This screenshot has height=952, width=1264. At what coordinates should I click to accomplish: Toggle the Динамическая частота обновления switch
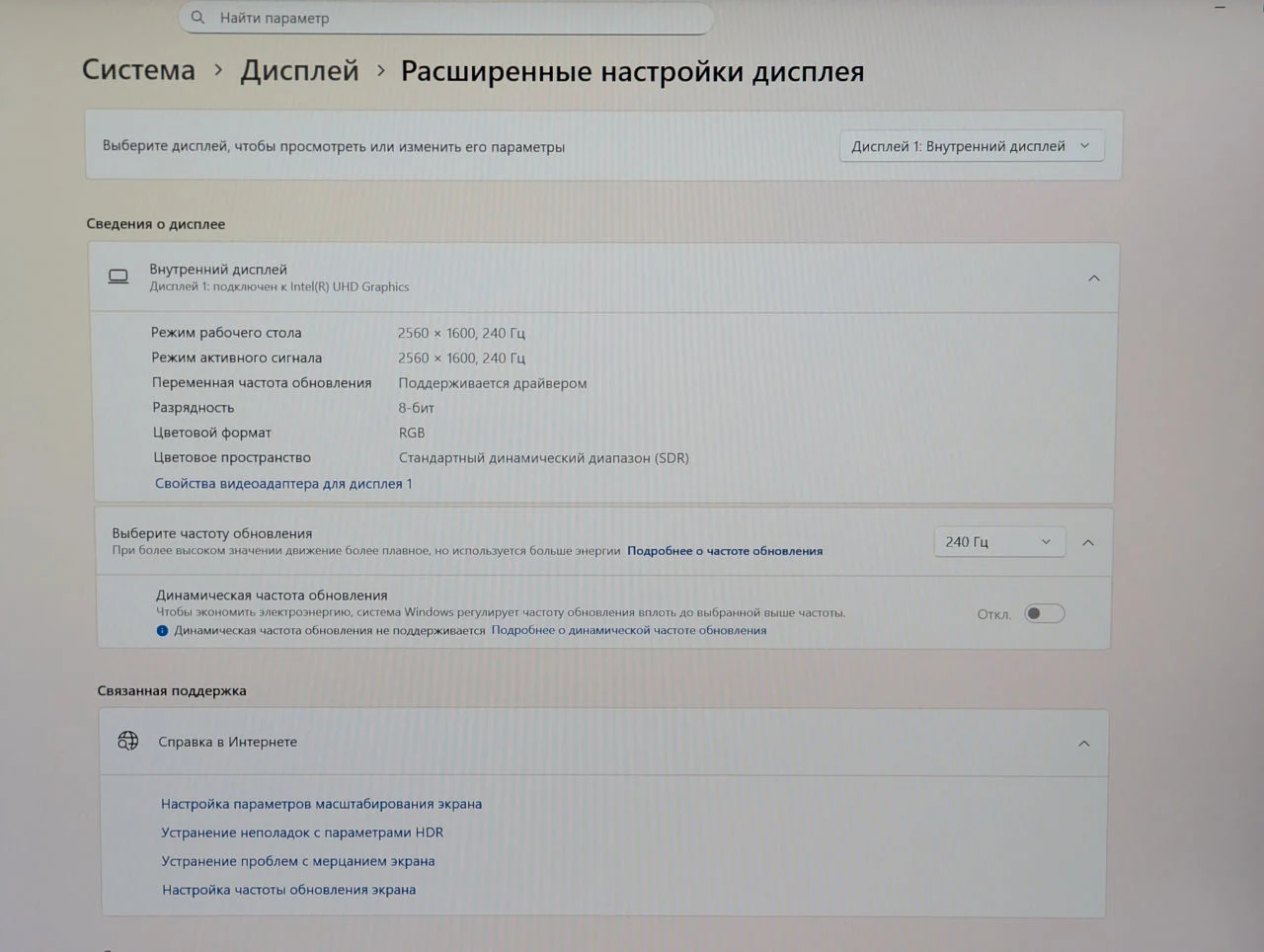pyautogui.click(x=1044, y=613)
